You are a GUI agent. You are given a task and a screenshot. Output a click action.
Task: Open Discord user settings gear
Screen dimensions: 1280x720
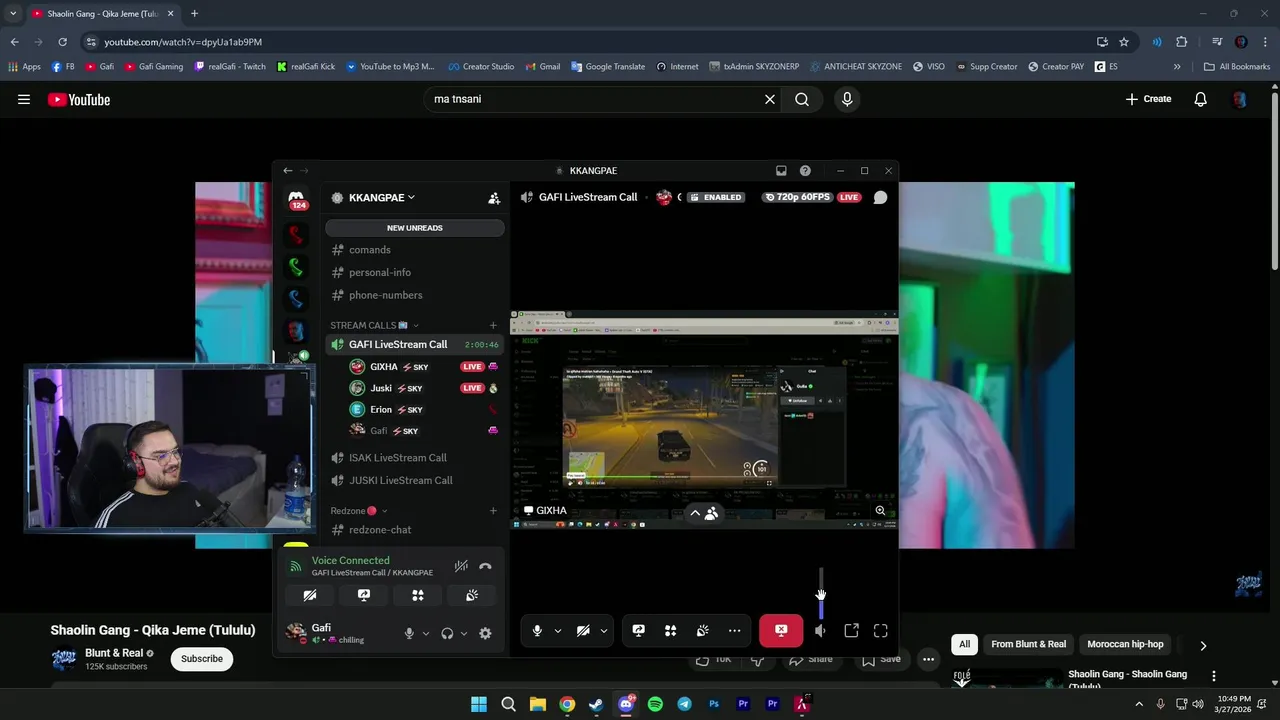pos(485,633)
